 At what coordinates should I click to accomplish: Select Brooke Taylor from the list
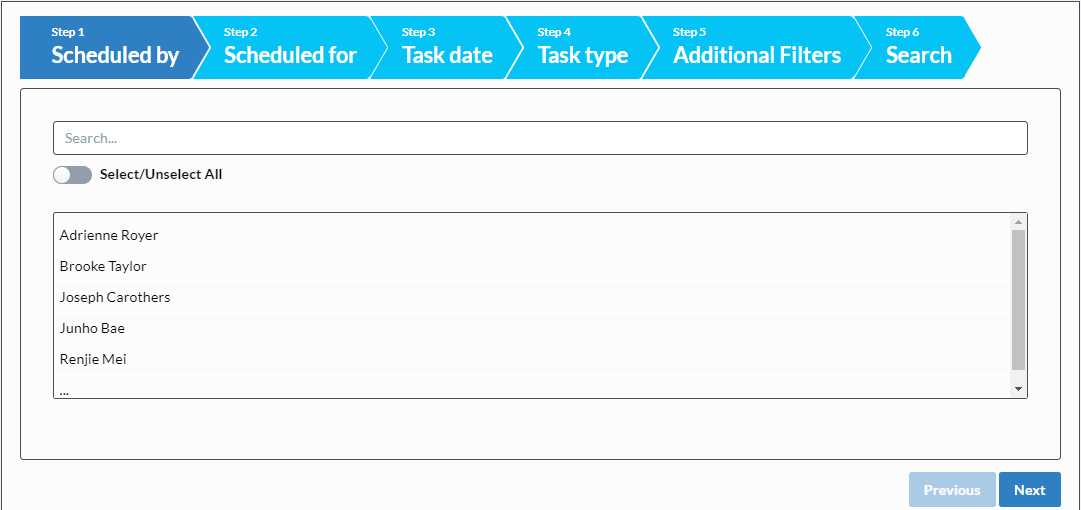(x=531, y=266)
